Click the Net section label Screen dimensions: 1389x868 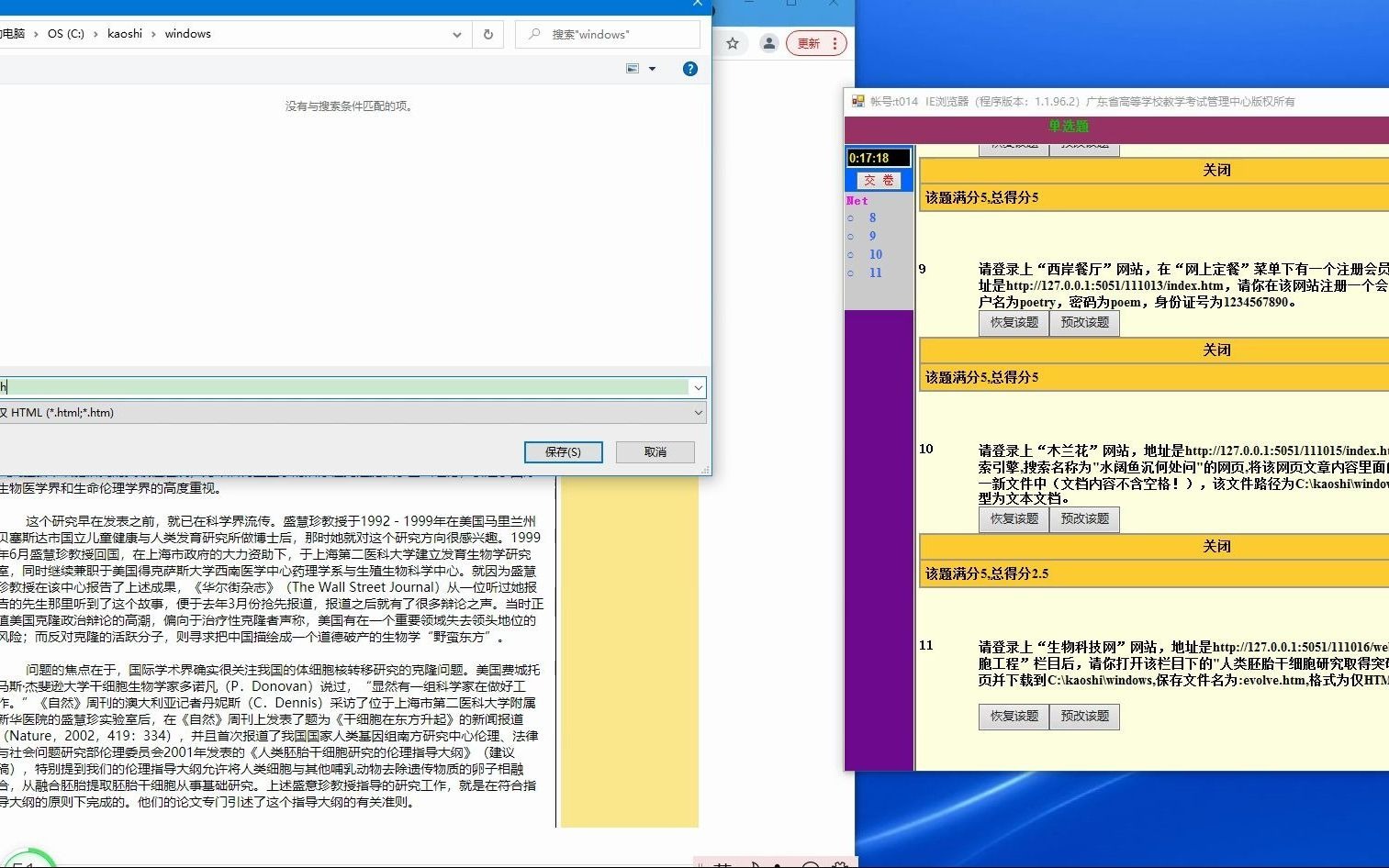tap(857, 200)
